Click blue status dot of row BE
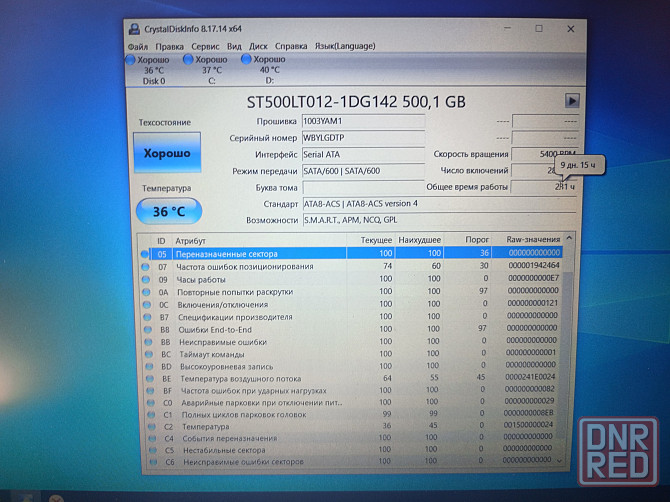Image resolution: width=670 pixels, height=502 pixels. click(150, 379)
